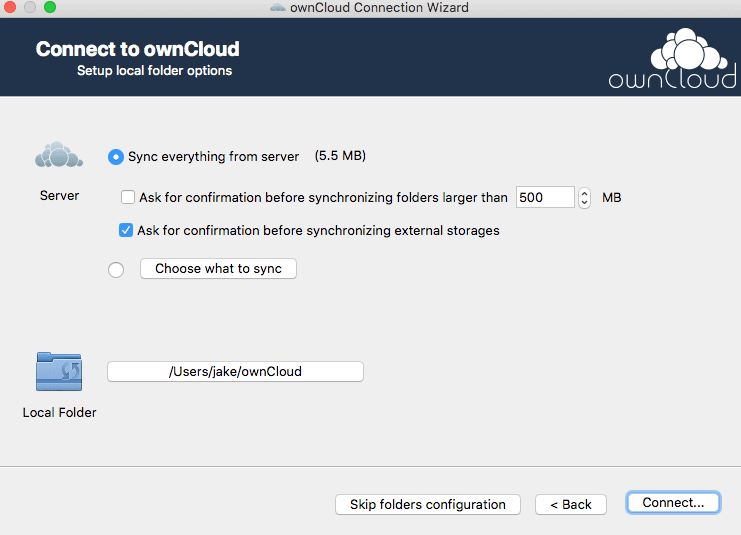741x535 pixels.
Task: Click the Local Folder sync icon
Action: point(59,371)
